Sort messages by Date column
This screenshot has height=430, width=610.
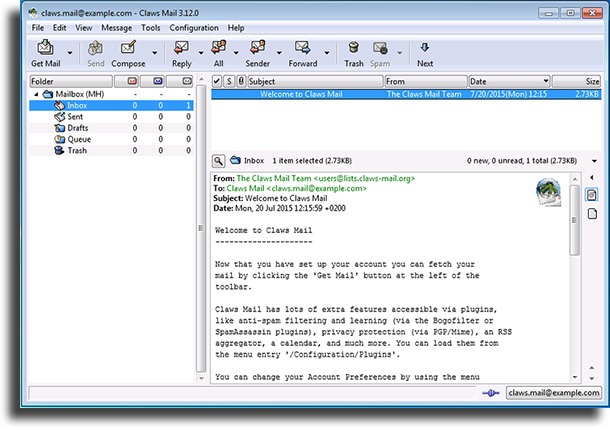[x=509, y=81]
